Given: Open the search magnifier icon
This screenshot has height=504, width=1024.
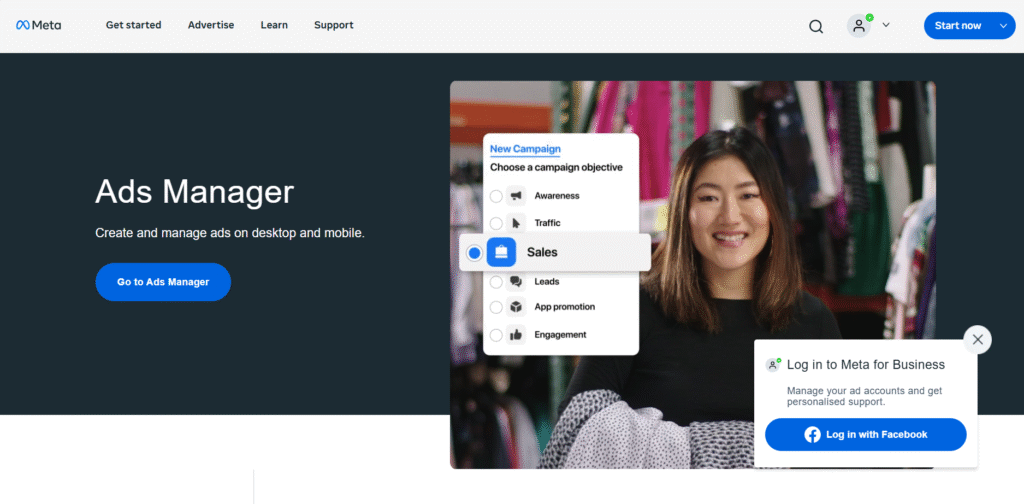Looking at the screenshot, I should [x=816, y=26].
